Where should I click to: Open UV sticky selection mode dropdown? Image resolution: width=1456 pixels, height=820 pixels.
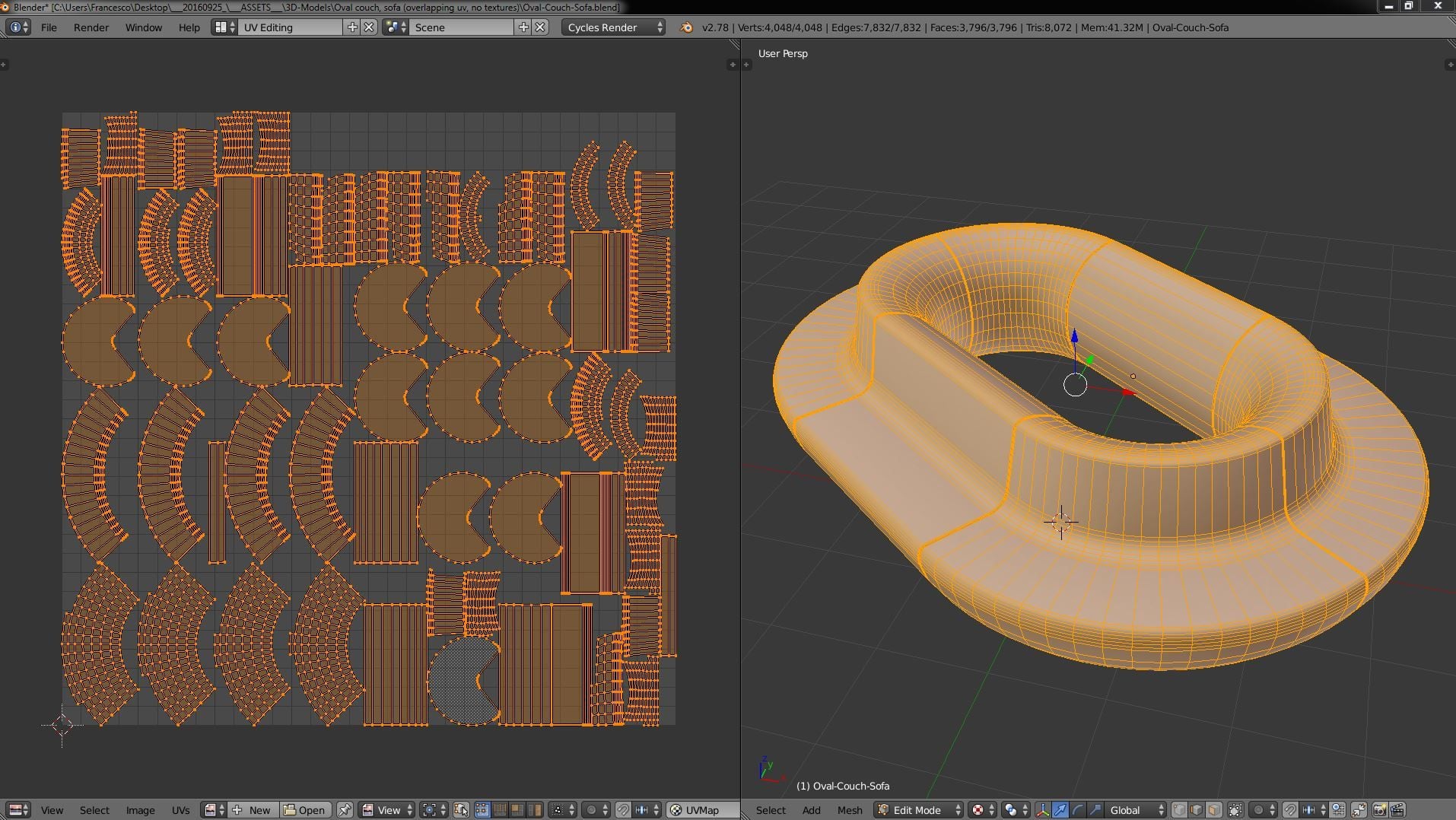click(x=562, y=810)
